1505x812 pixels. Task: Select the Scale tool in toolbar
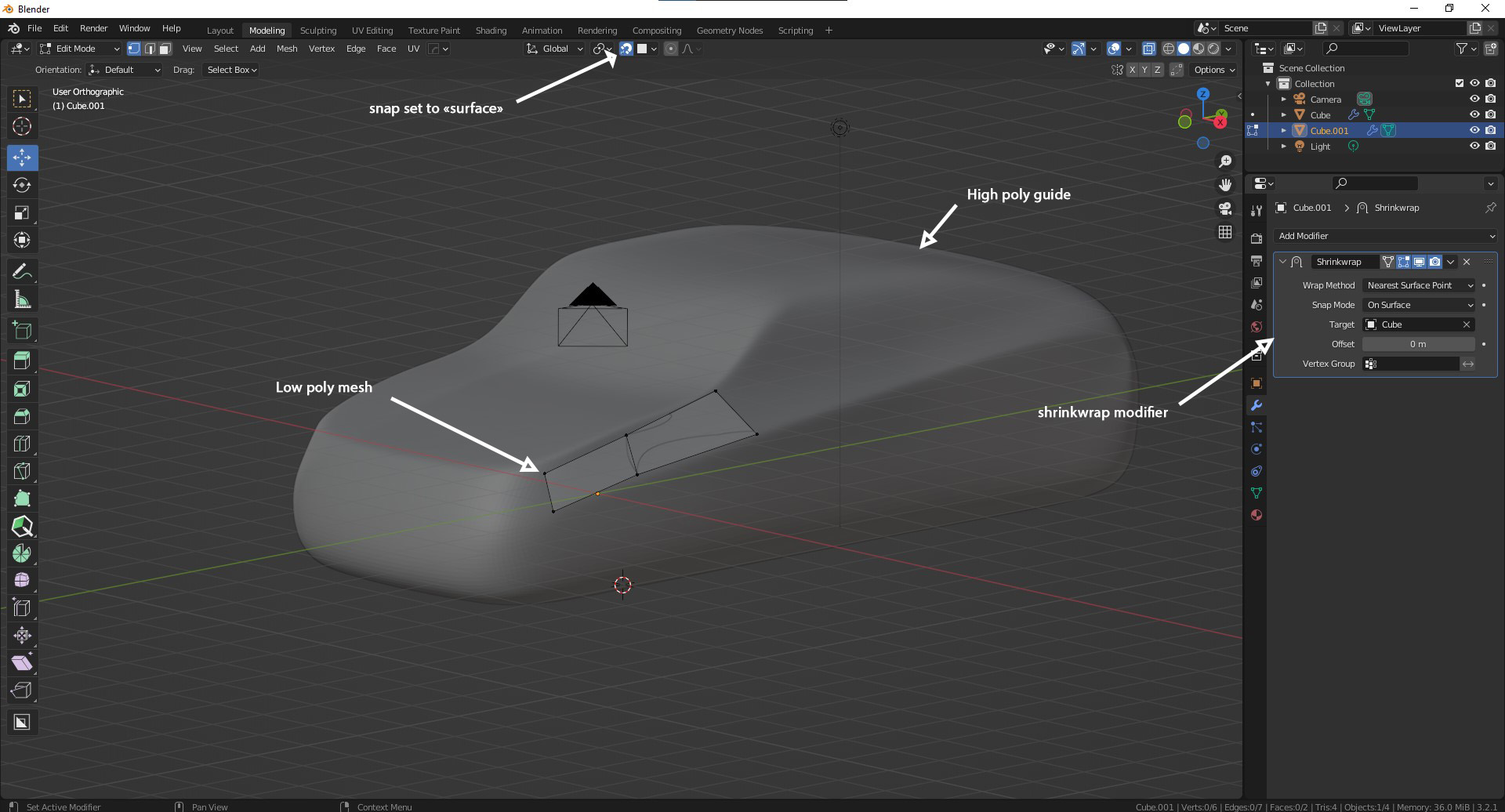pos(22,212)
